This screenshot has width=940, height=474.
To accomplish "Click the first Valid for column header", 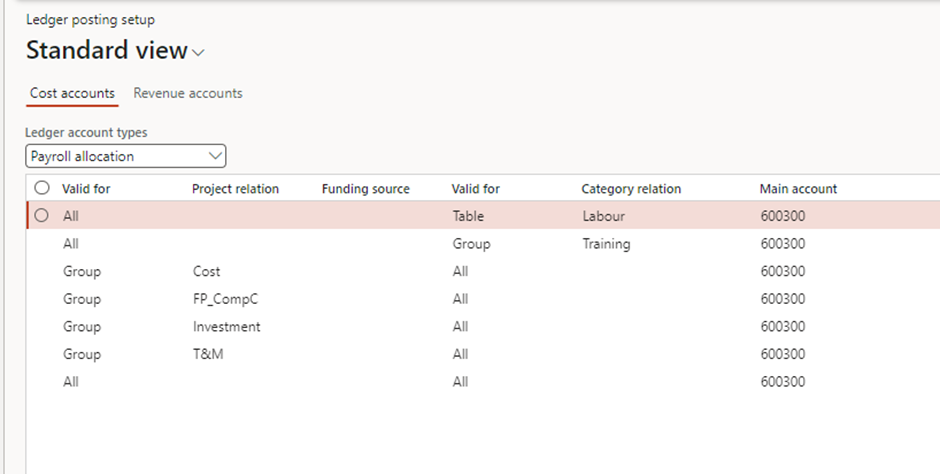I will click(x=86, y=189).
